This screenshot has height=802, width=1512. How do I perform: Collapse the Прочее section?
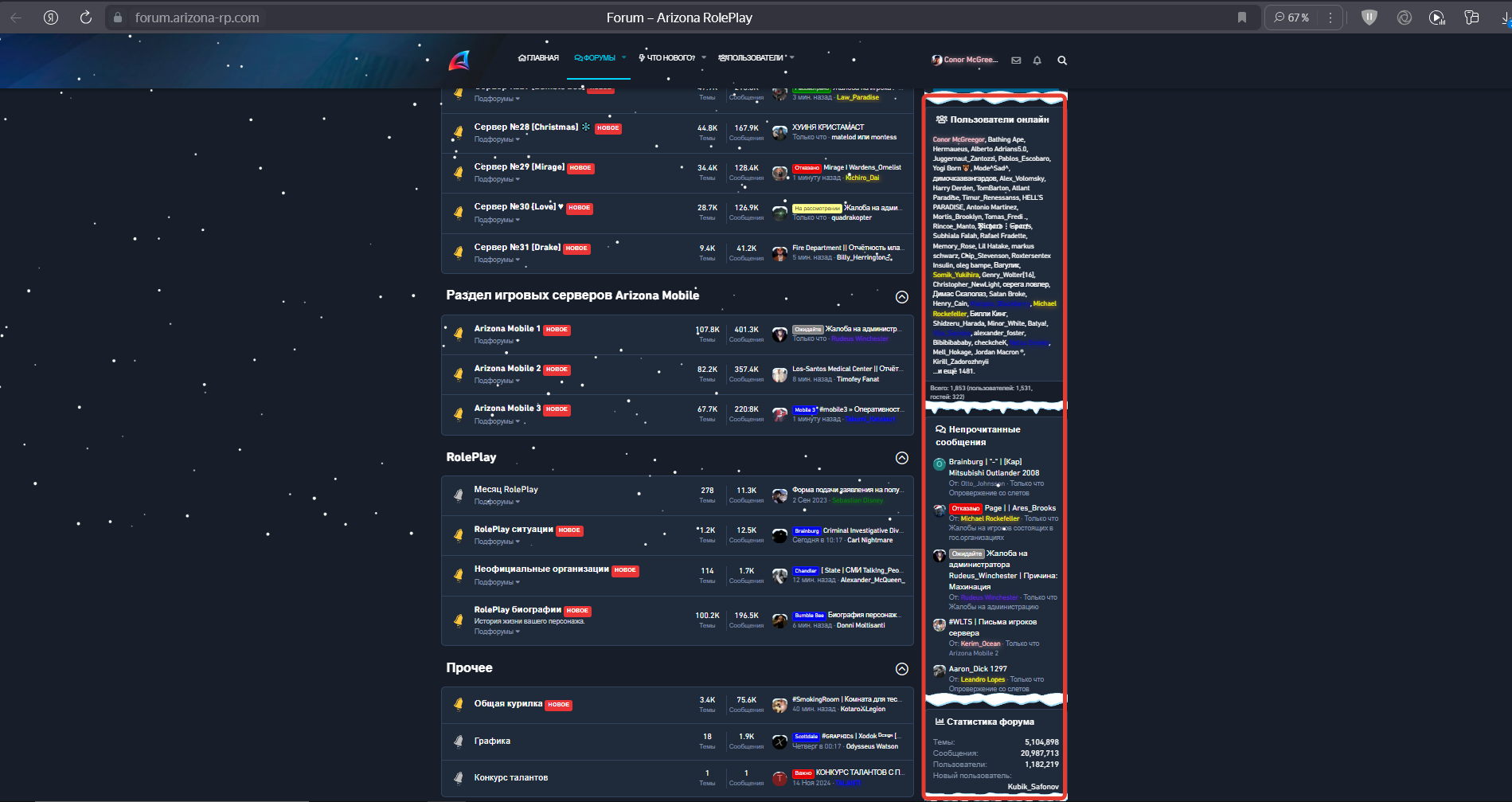click(901, 669)
